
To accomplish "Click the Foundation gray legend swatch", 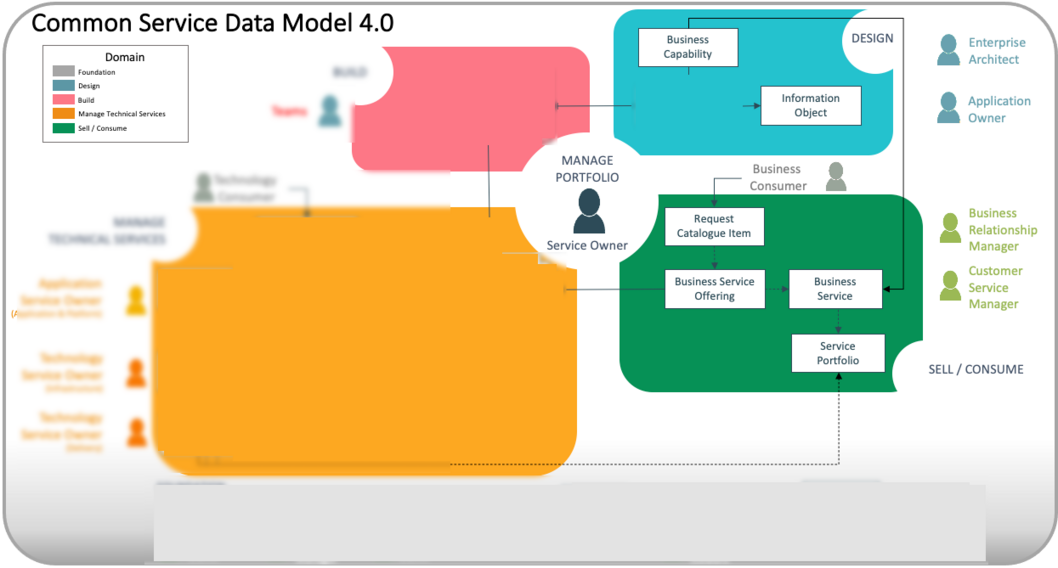I will (x=63, y=71).
